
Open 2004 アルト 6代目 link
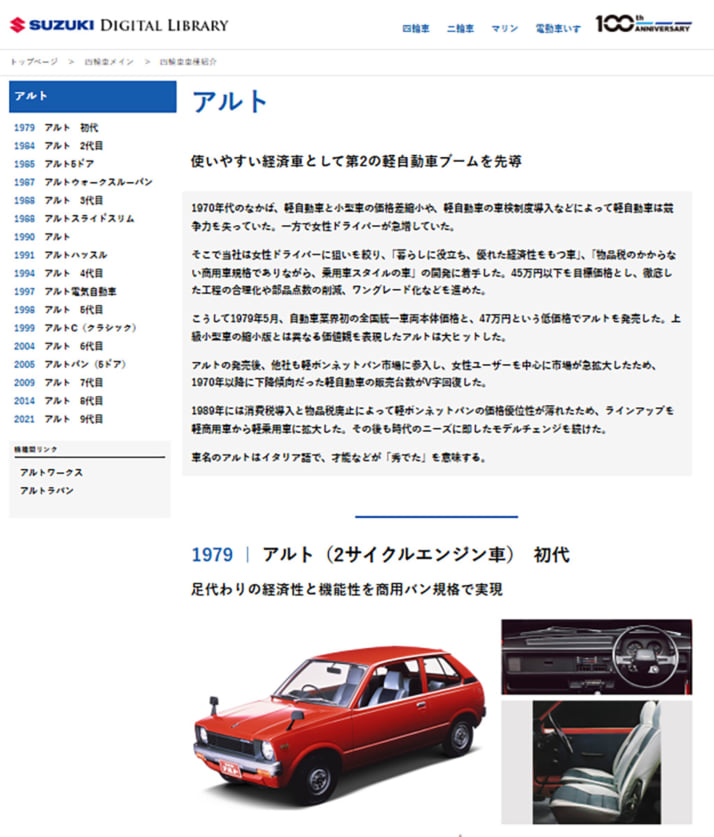(x=58, y=346)
